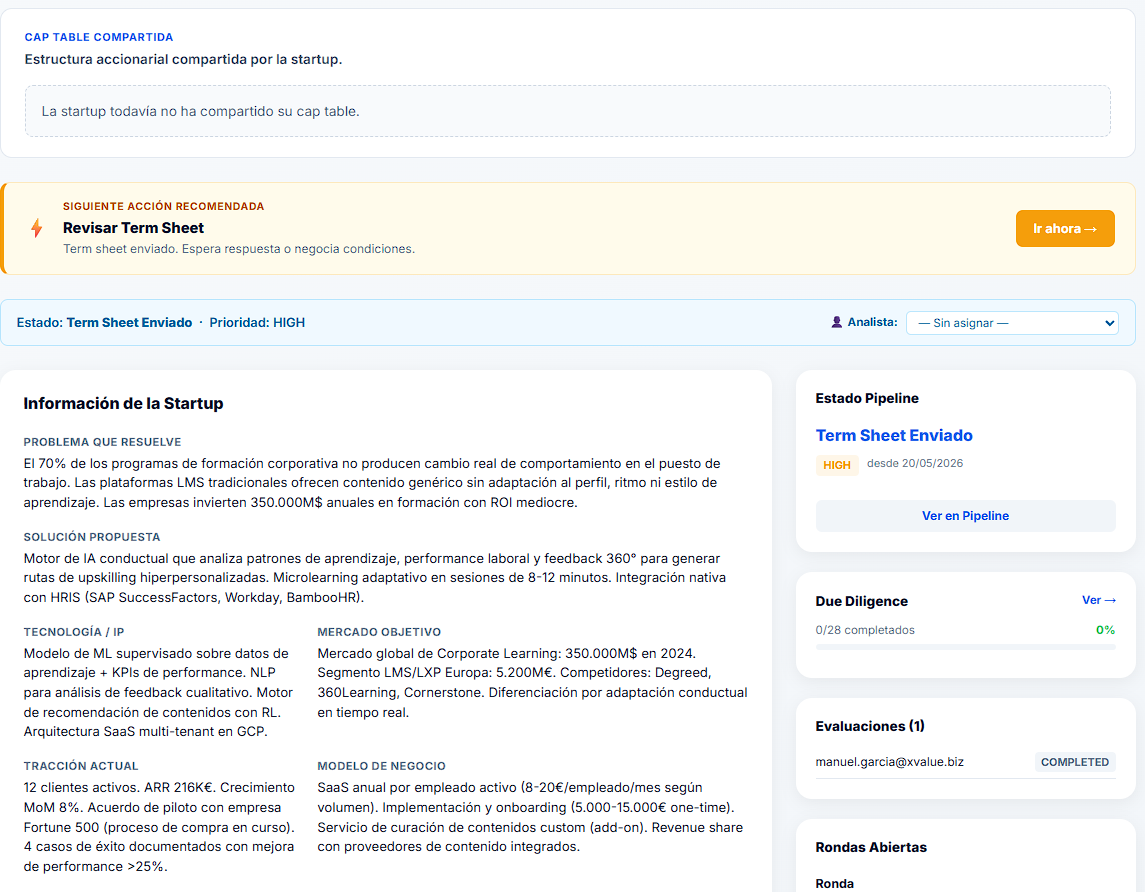This screenshot has height=892, width=1145.
Task: Click the 'Rondas Abiertas' heading
Action: [x=870, y=847]
